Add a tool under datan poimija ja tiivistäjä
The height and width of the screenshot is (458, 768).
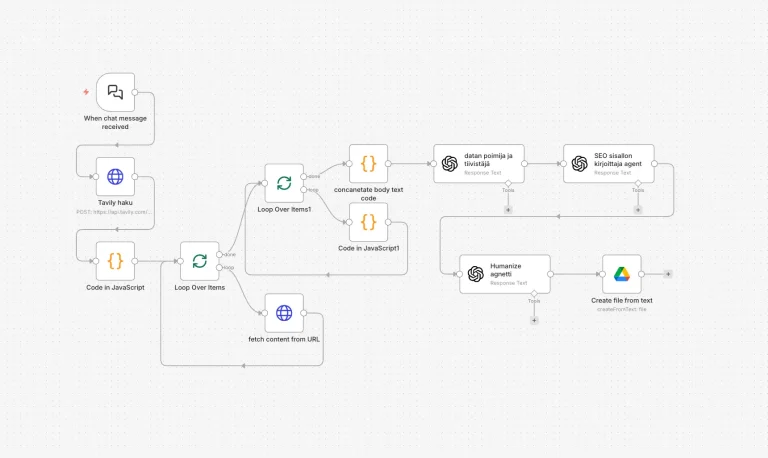point(508,210)
